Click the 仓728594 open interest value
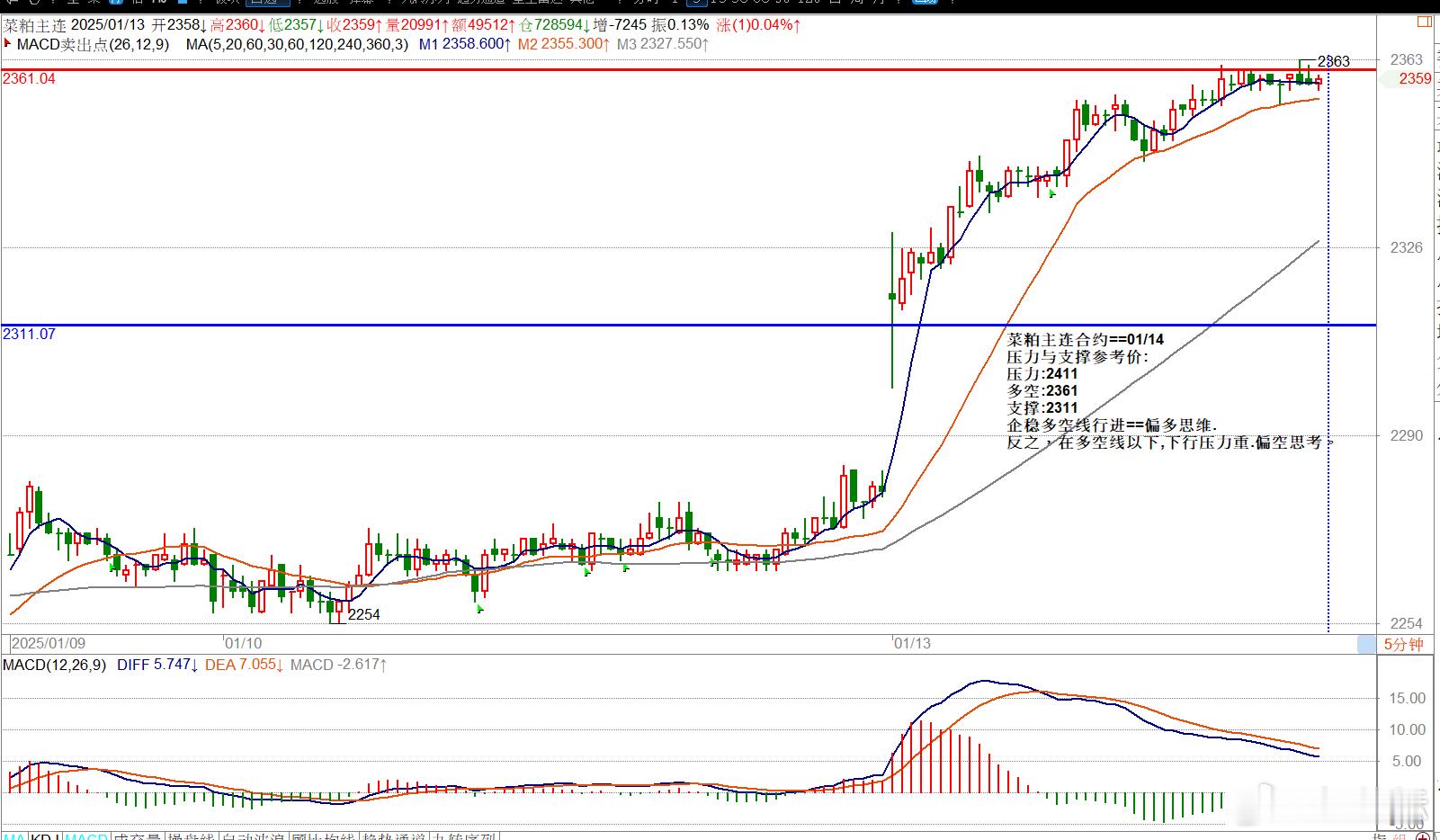Screen dimensions: 1440x840 tap(556, 25)
